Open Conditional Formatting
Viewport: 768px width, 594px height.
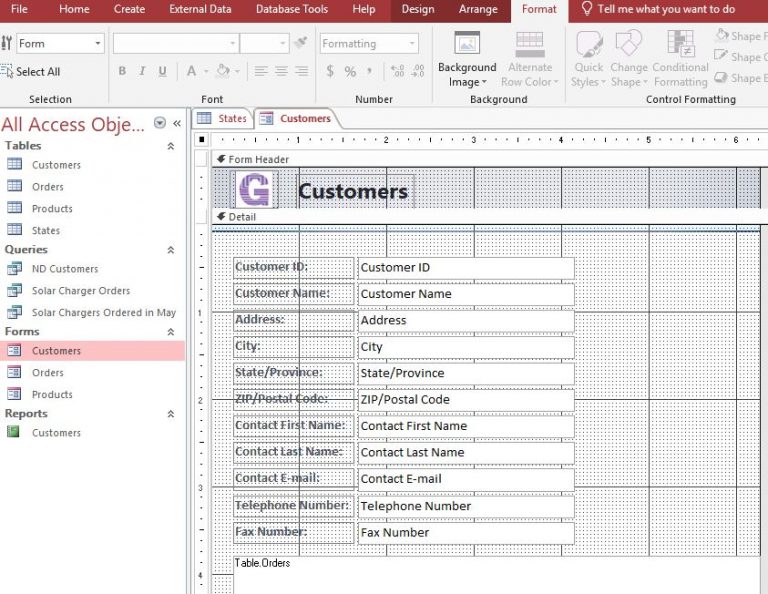click(x=680, y=60)
